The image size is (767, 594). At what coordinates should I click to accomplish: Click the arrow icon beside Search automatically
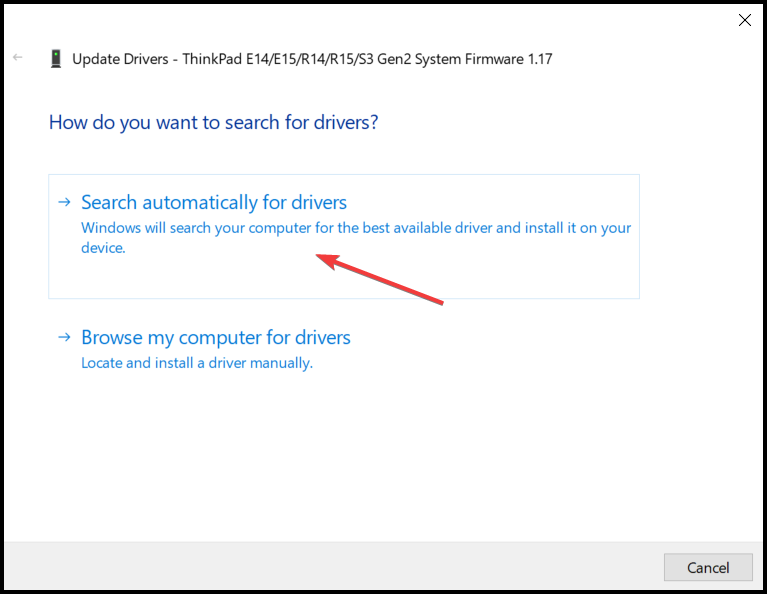coord(65,202)
